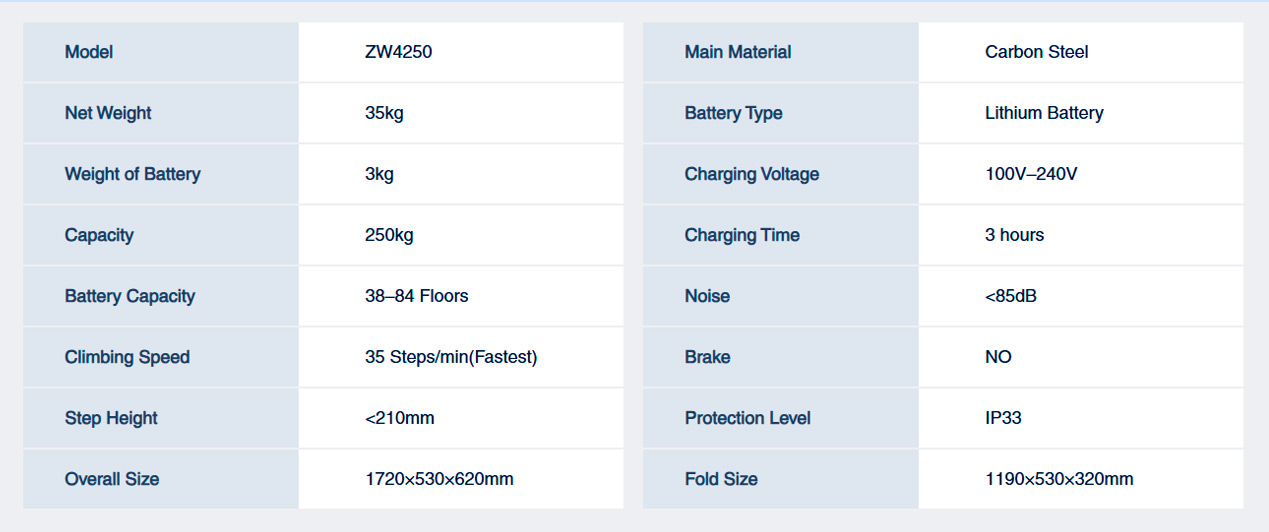The height and width of the screenshot is (532, 1269).
Task: Select the 1720×530×620mm overall size value
Action: 439,479
